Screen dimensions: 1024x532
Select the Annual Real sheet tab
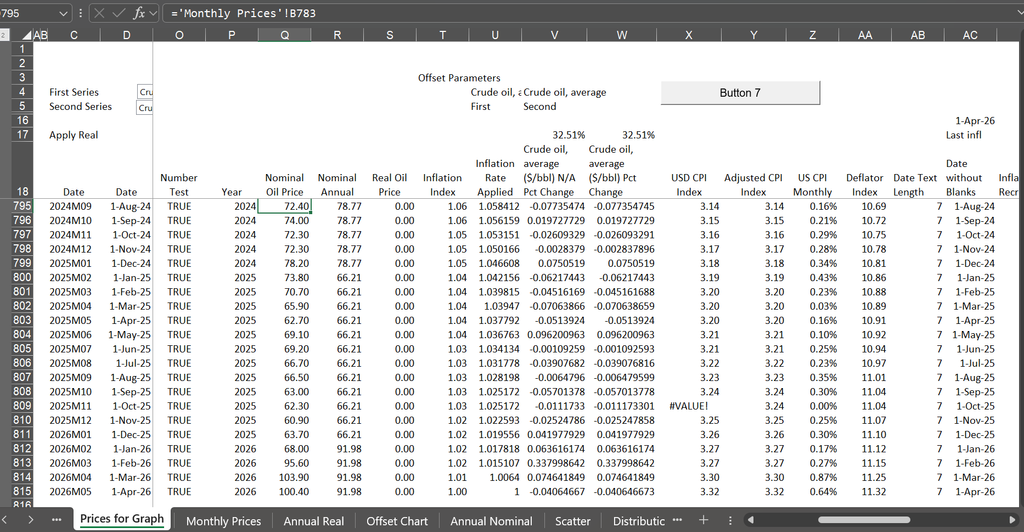click(x=313, y=521)
